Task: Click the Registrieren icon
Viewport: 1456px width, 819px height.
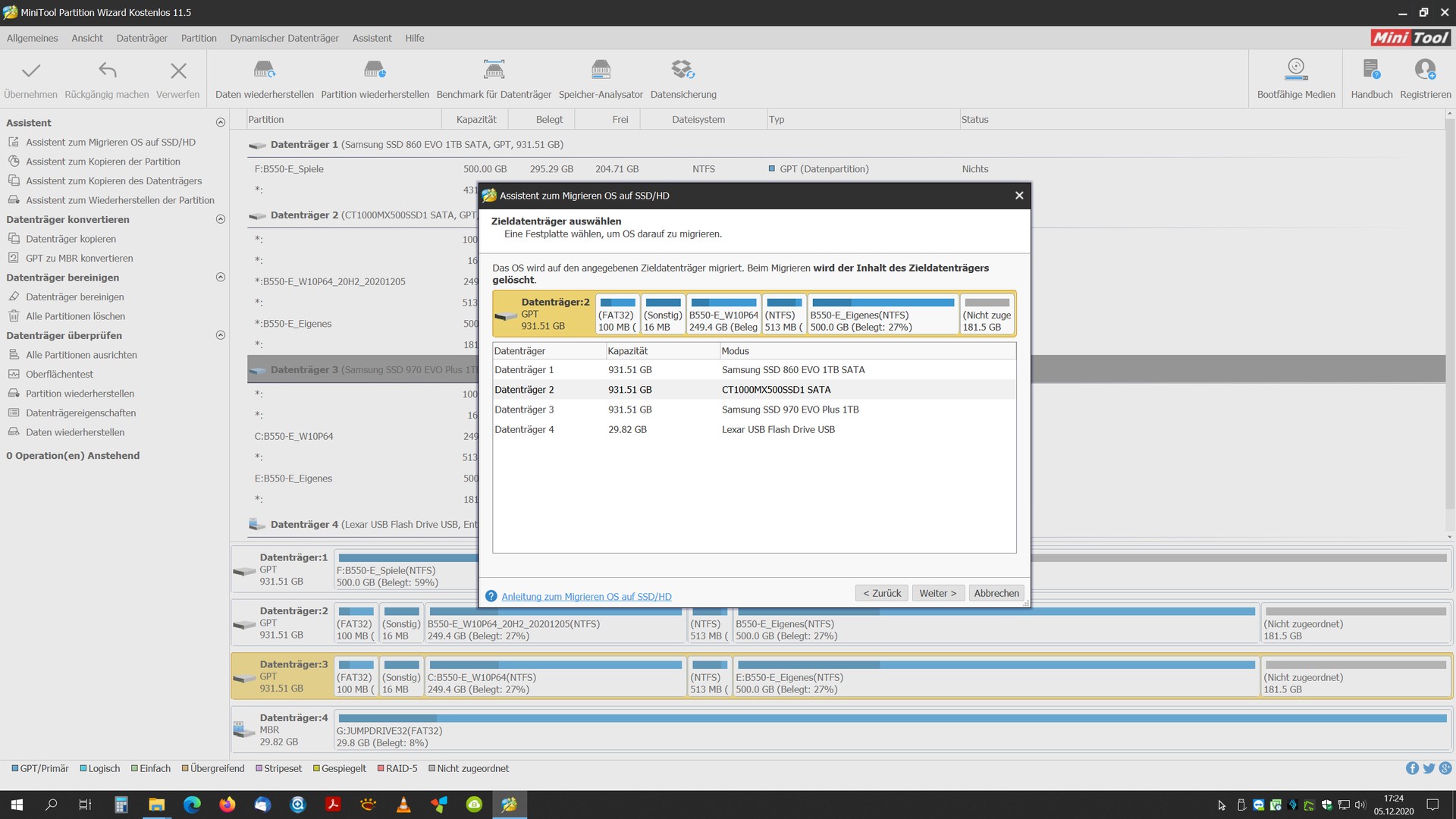Action: (x=1425, y=71)
